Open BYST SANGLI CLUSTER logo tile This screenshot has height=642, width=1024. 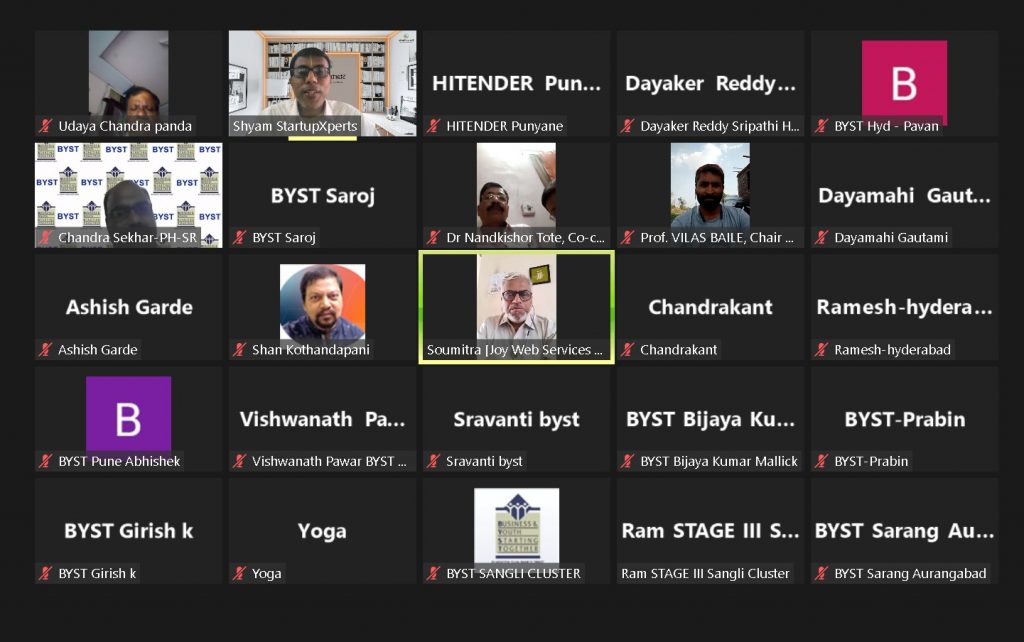(x=517, y=526)
